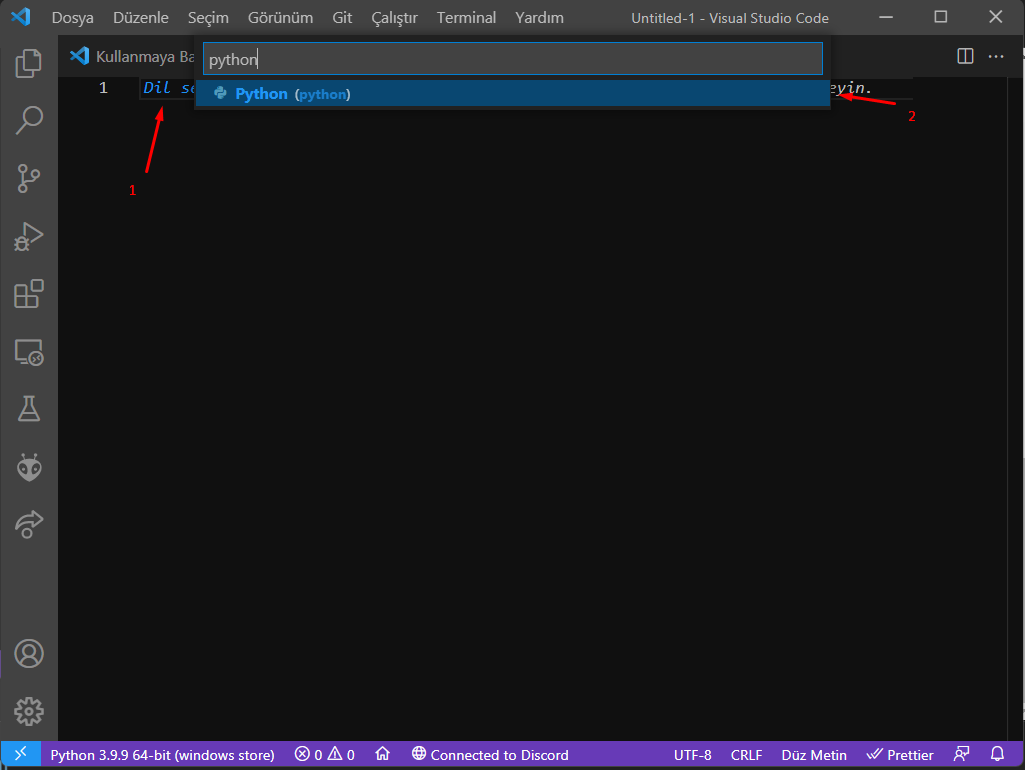Open the Live Share arrow icon

[29, 524]
